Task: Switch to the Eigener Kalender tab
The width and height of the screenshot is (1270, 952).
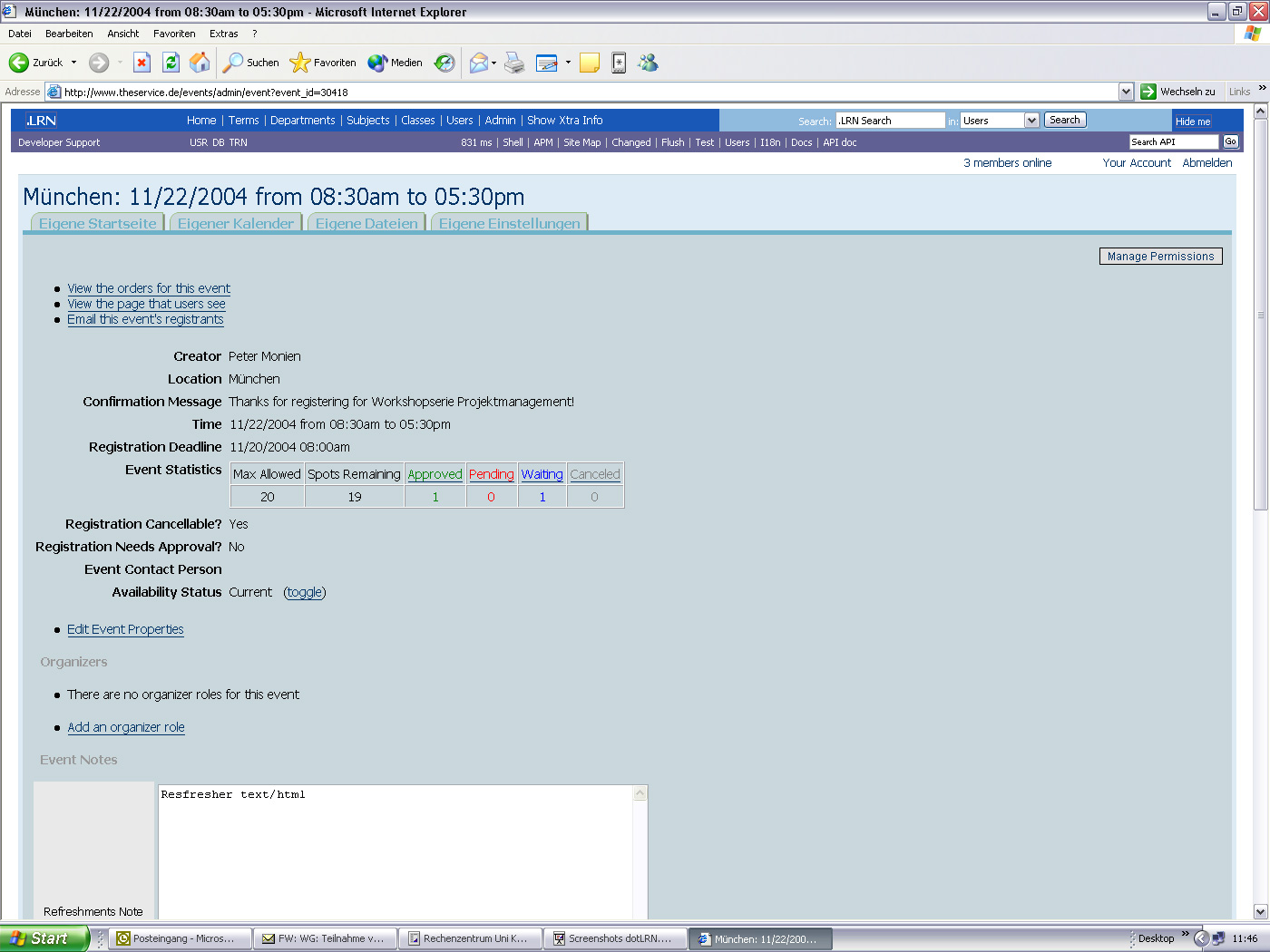Action: (x=235, y=222)
